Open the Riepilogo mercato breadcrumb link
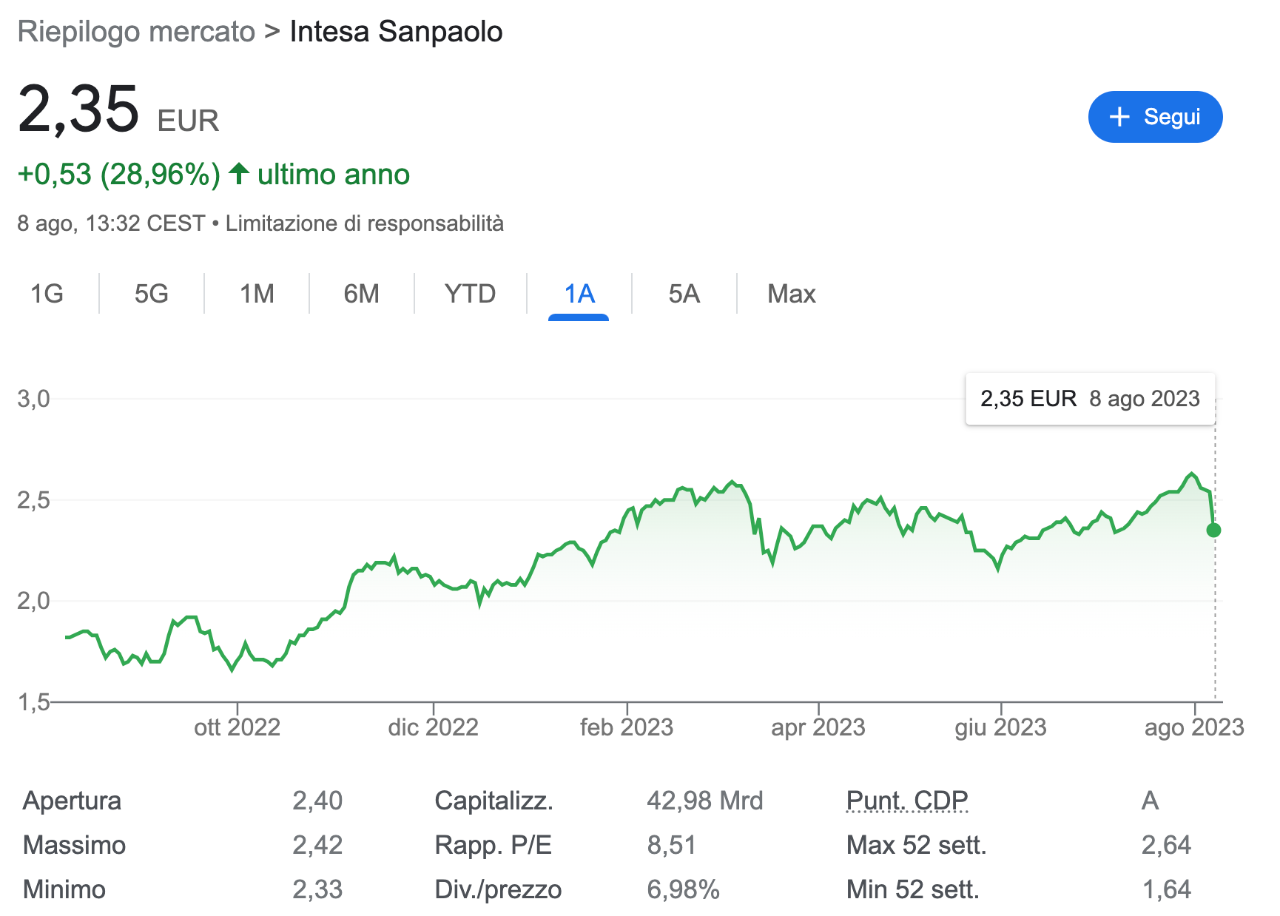 click(137, 32)
